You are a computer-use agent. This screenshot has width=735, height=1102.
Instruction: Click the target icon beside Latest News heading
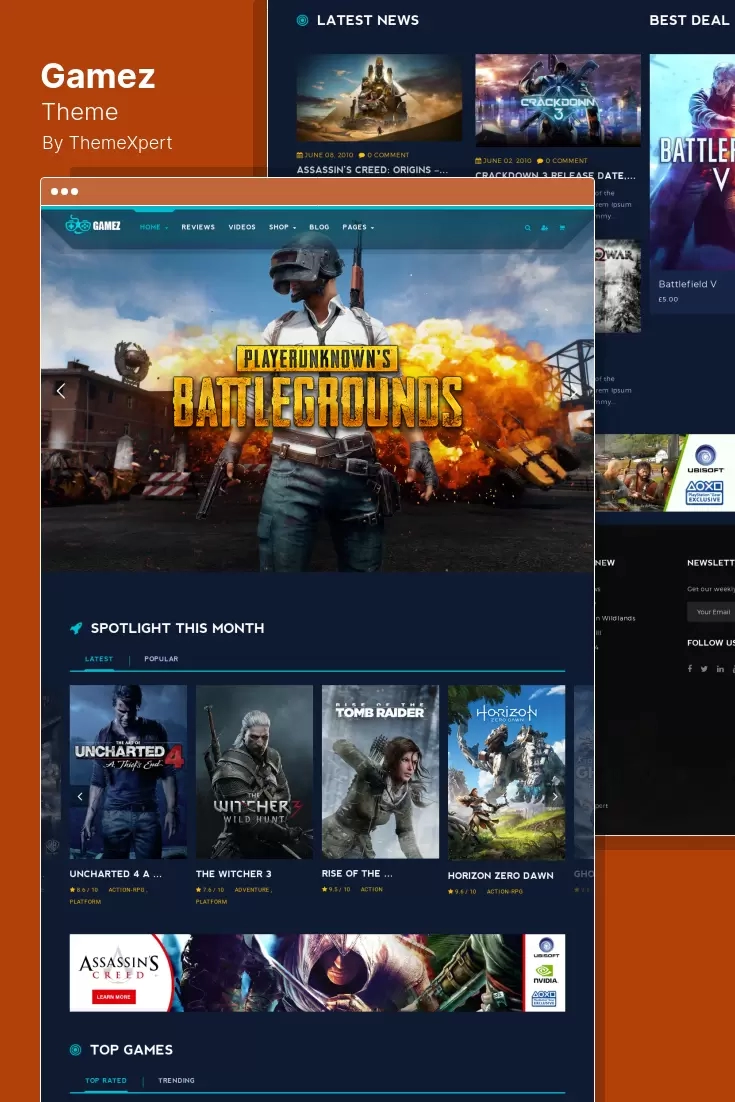pyautogui.click(x=302, y=20)
